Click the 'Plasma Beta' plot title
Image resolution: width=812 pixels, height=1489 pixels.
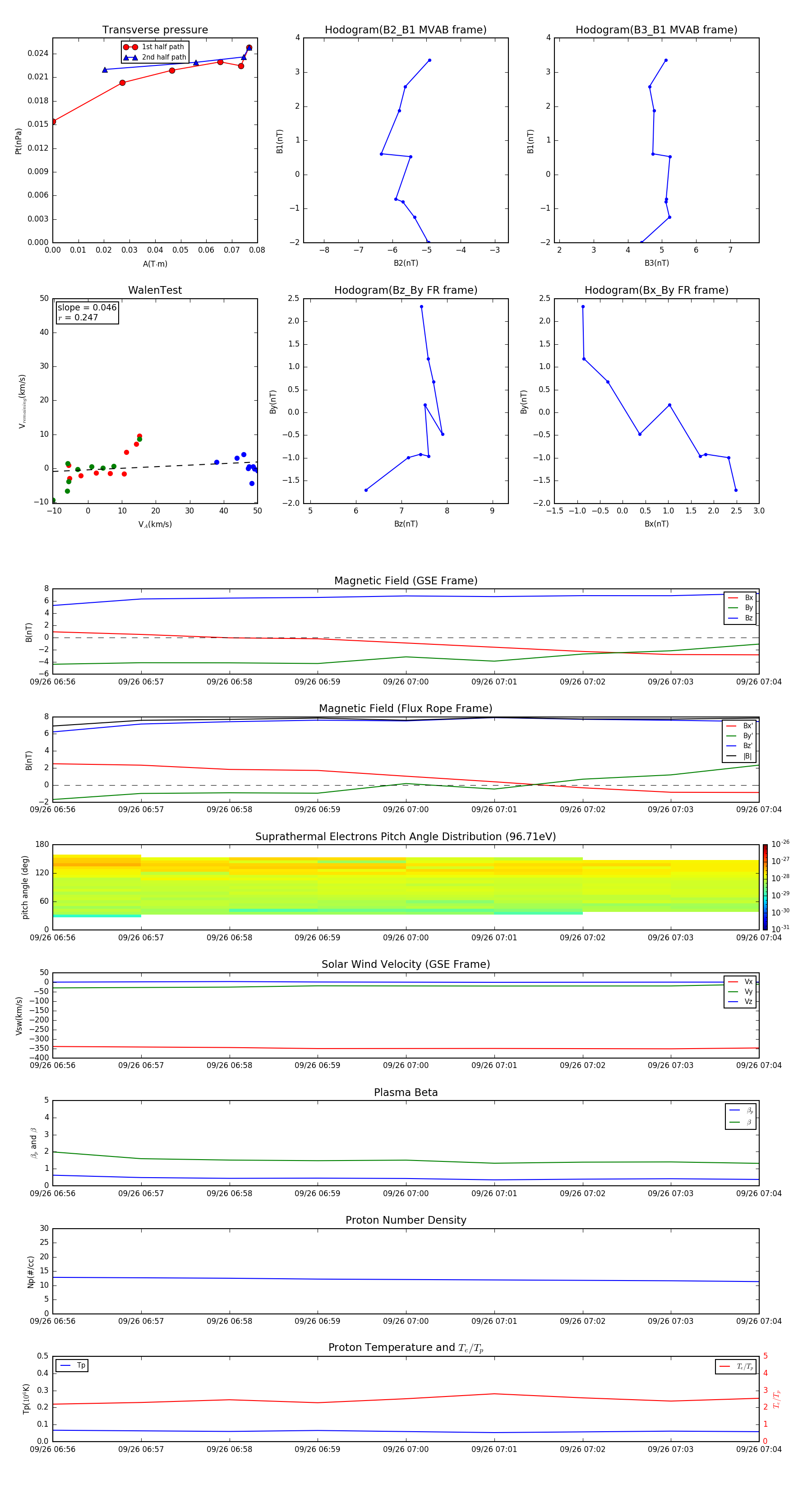(x=406, y=1092)
